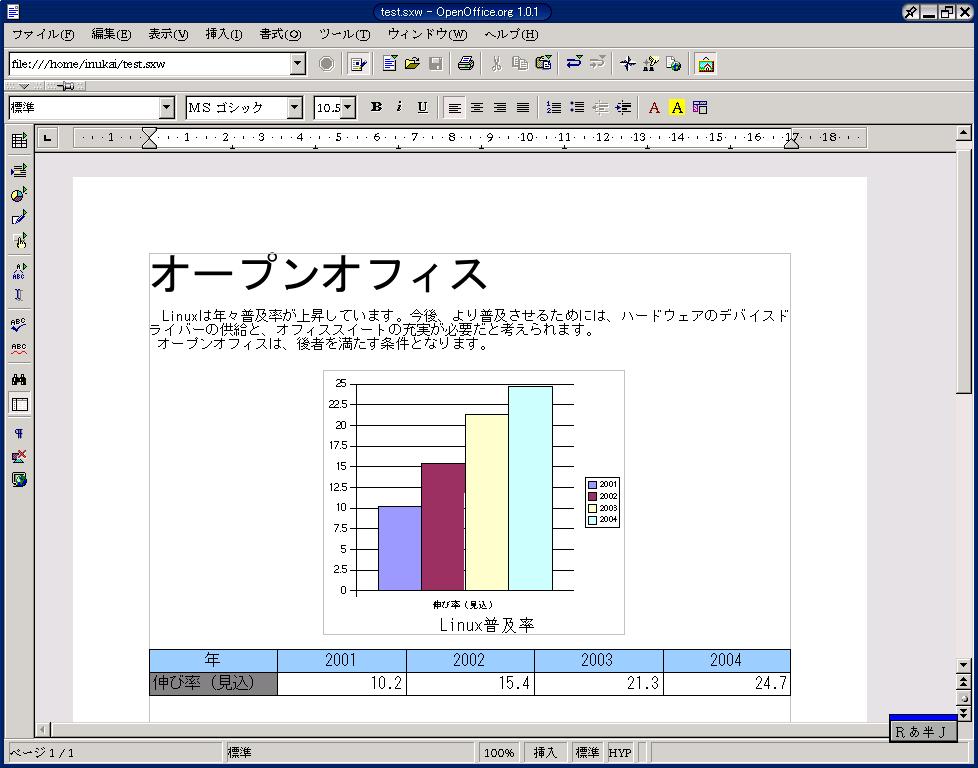The height and width of the screenshot is (768, 978).
Task: Paste clipboard with paste icon
Action: (x=543, y=63)
